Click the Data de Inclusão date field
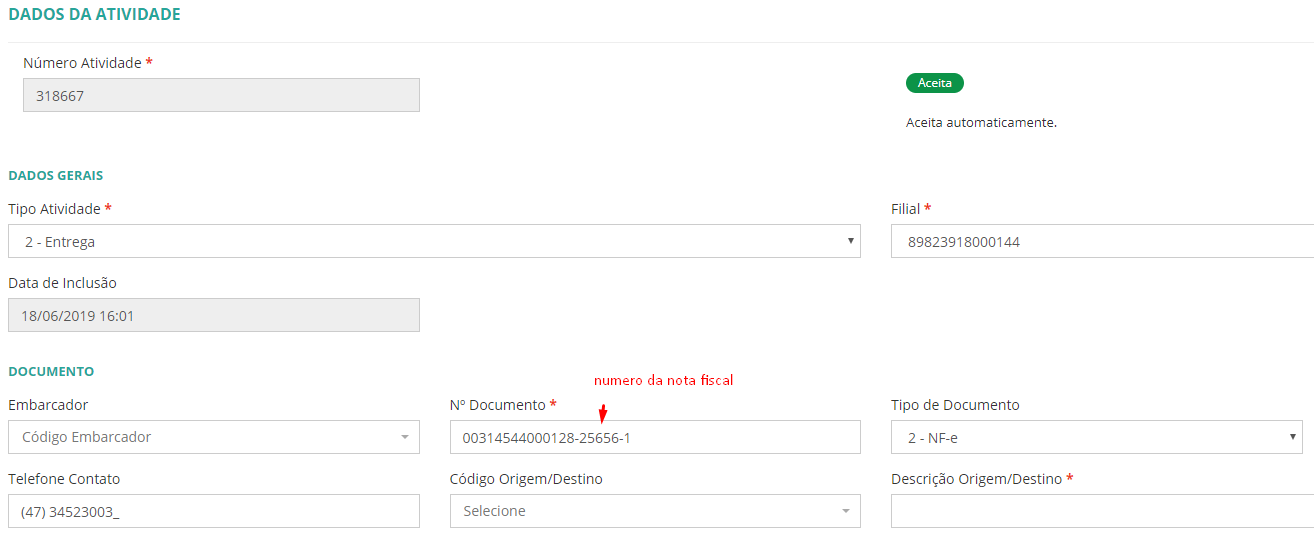1314x542 pixels. pyautogui.click(x=213, y=315)
